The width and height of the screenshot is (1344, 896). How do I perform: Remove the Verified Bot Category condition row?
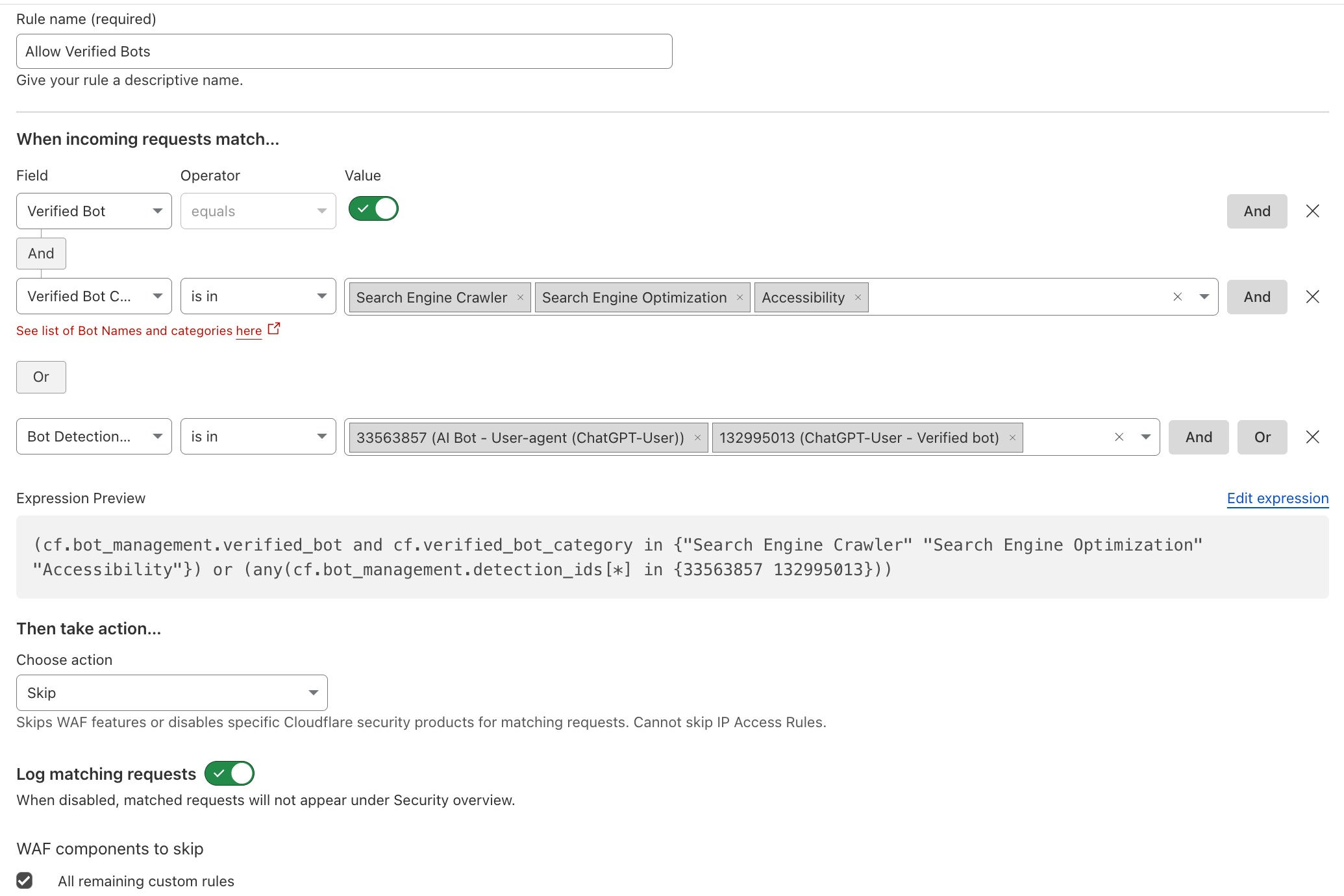click(1312, 297)
